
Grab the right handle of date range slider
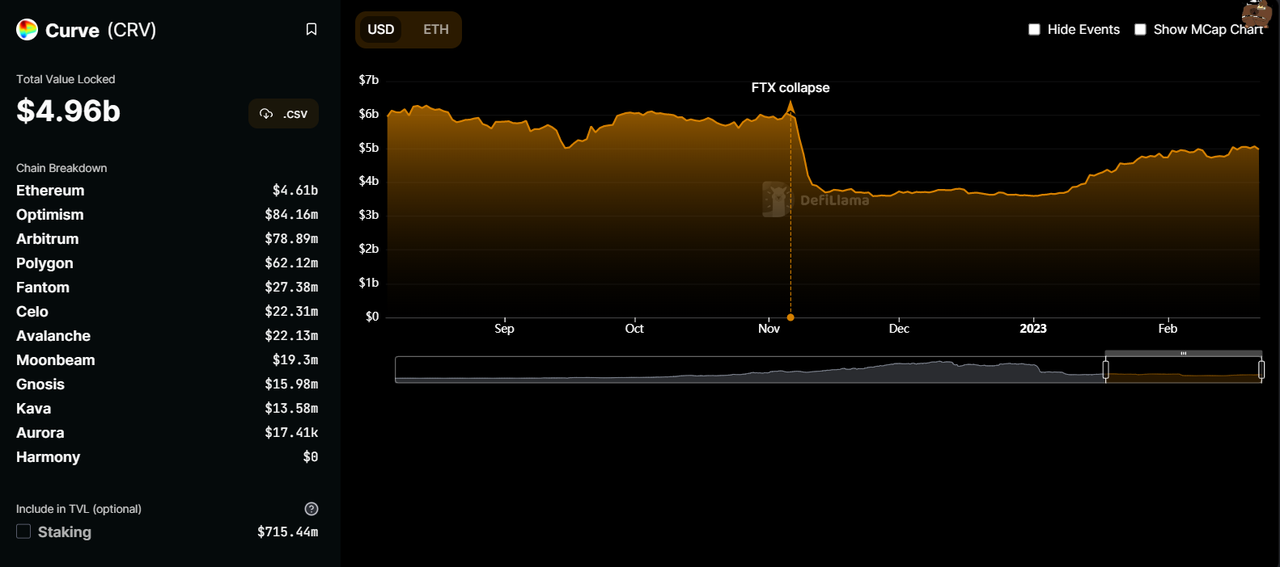(x=1261, y=370)
